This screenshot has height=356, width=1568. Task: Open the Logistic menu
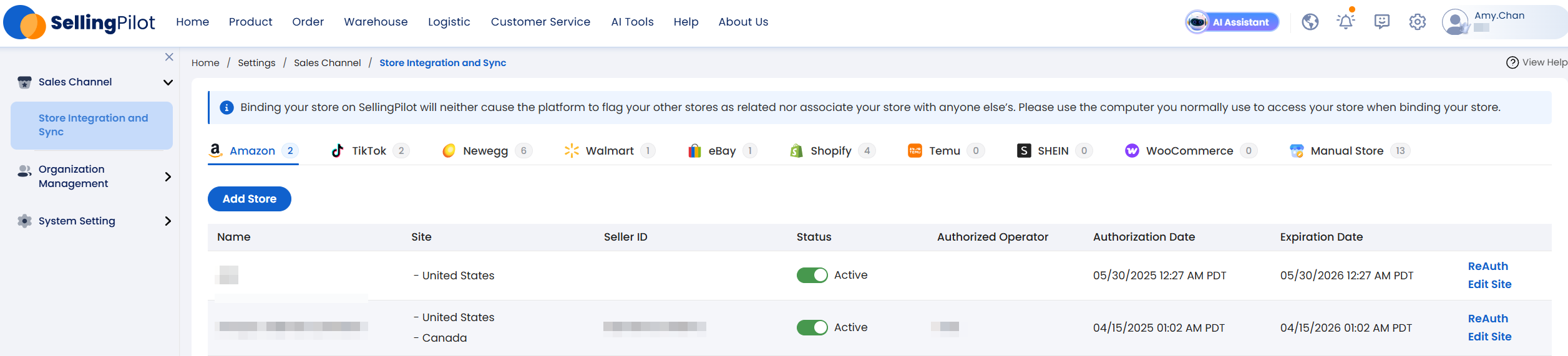click(x=449, y=22)
